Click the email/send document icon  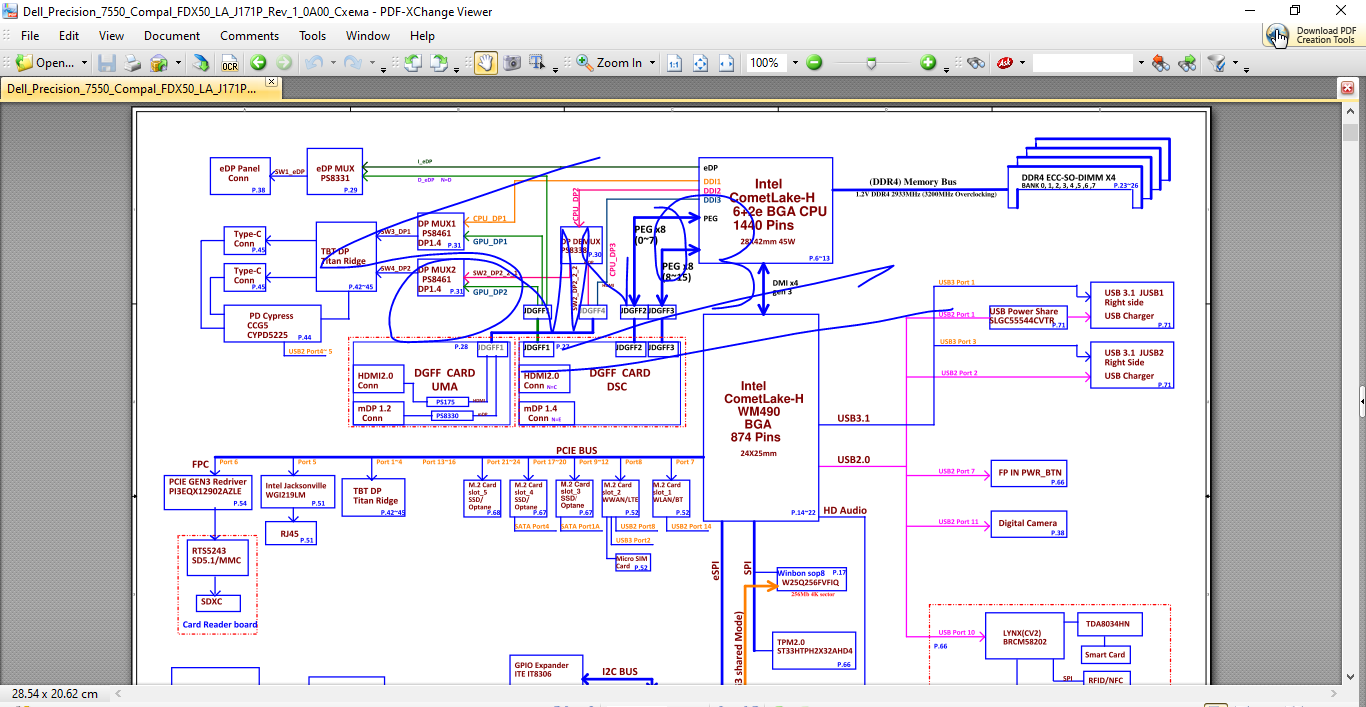[x=158, y=62]
